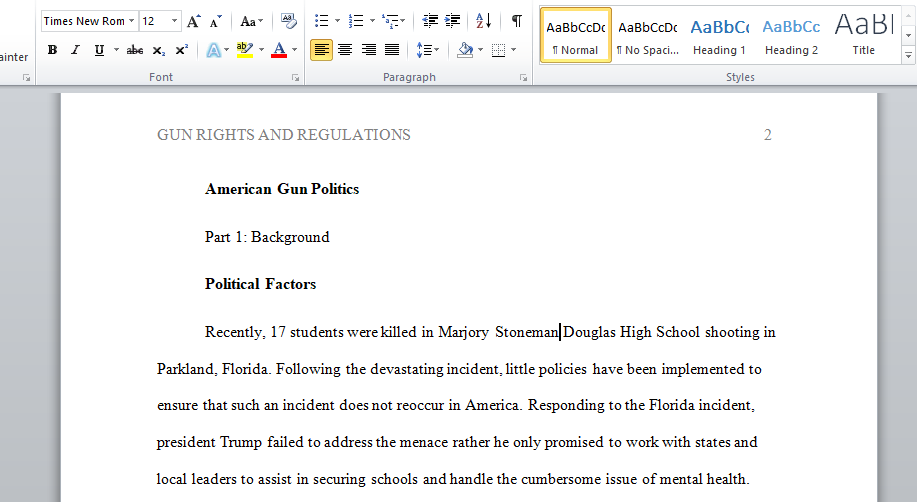The width and height of the screenshot is (917, 502).
Task: Expand the full Styles gallery
Action: click(x=908, y=56)
